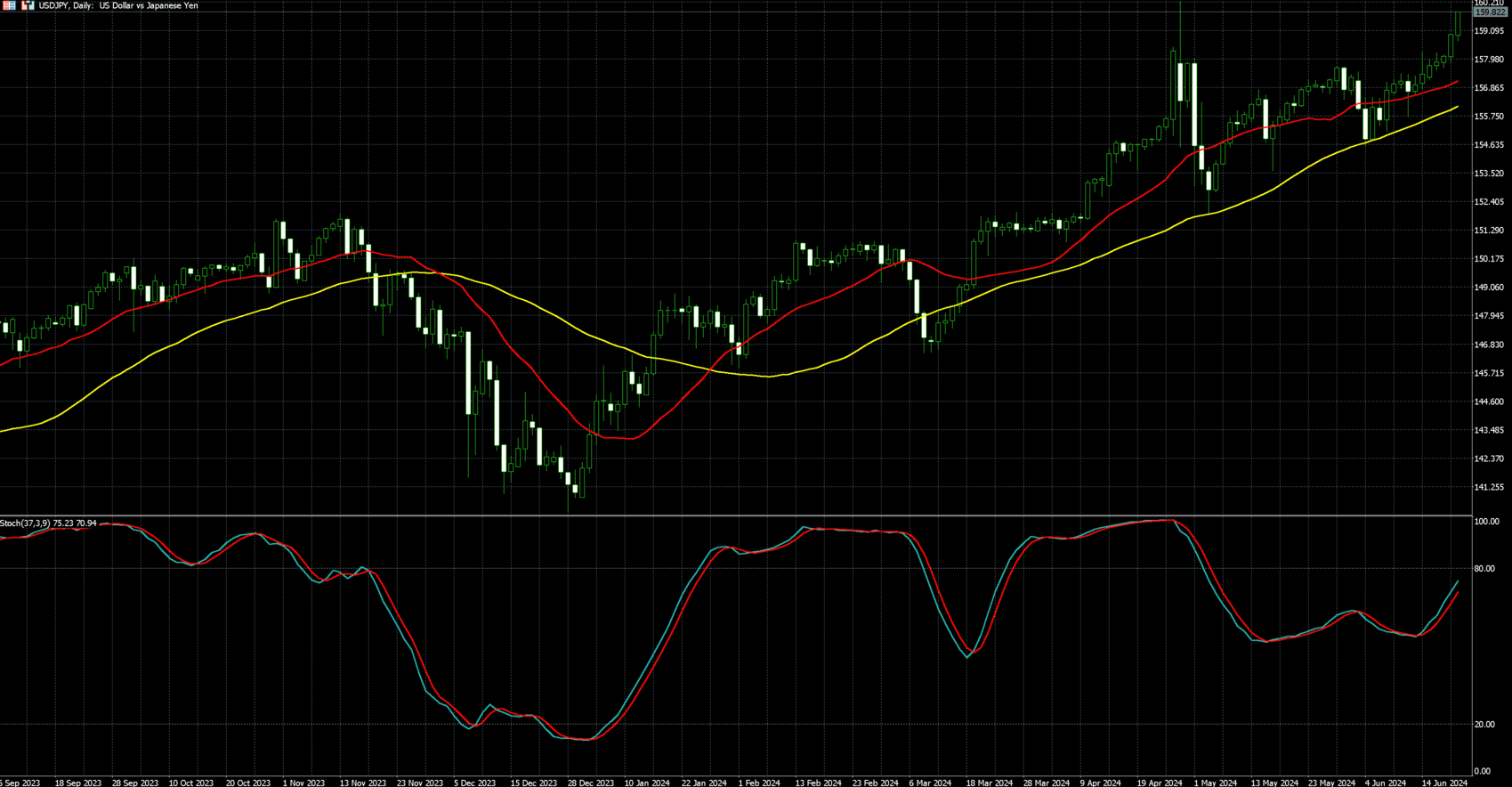
Task: Click the 100.00 Stochastic scale label
Action: pos(1486,522)
